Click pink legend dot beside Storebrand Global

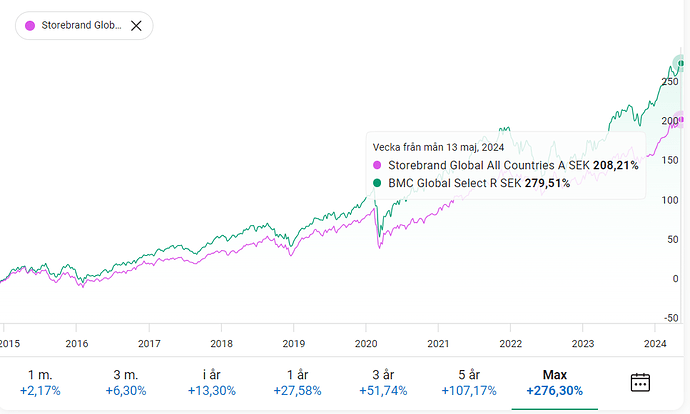(x=377, y=165)
